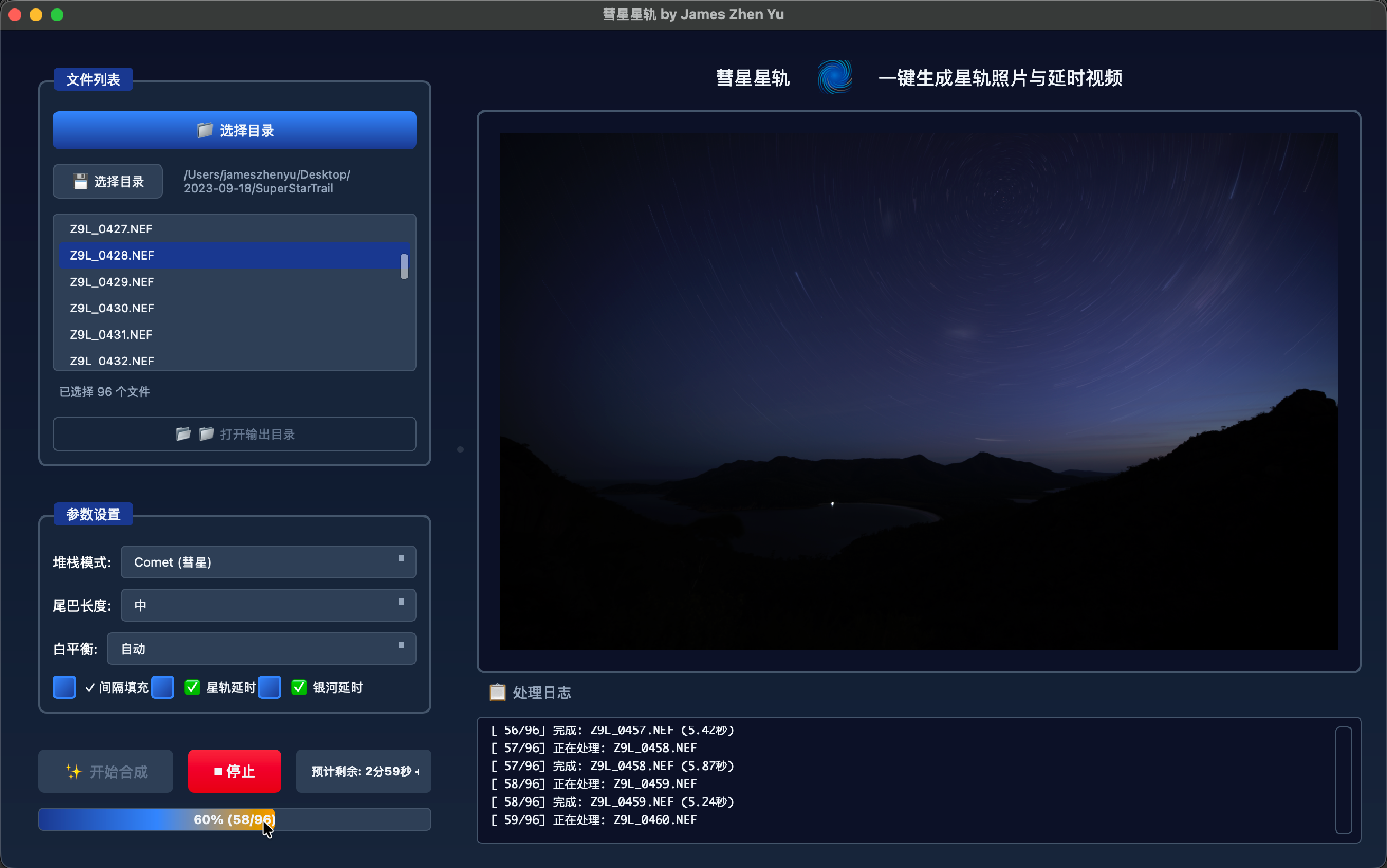Click the 60% progress bar
Screen dimensions: 1387x868
(234, 819)
